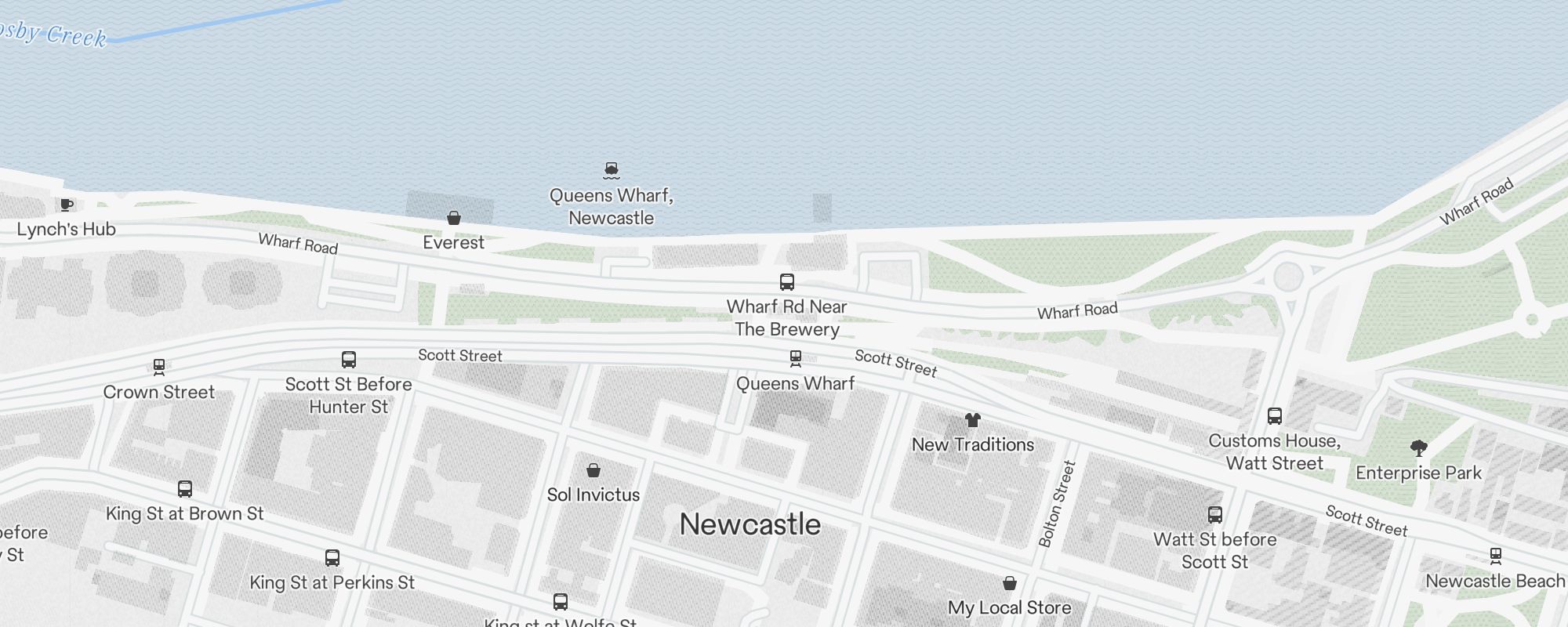Click the Bolton Street road label
Image resolution: width=1568 pixels, height=627 pixels.
pyautogui.click(x=1058, y=504)
